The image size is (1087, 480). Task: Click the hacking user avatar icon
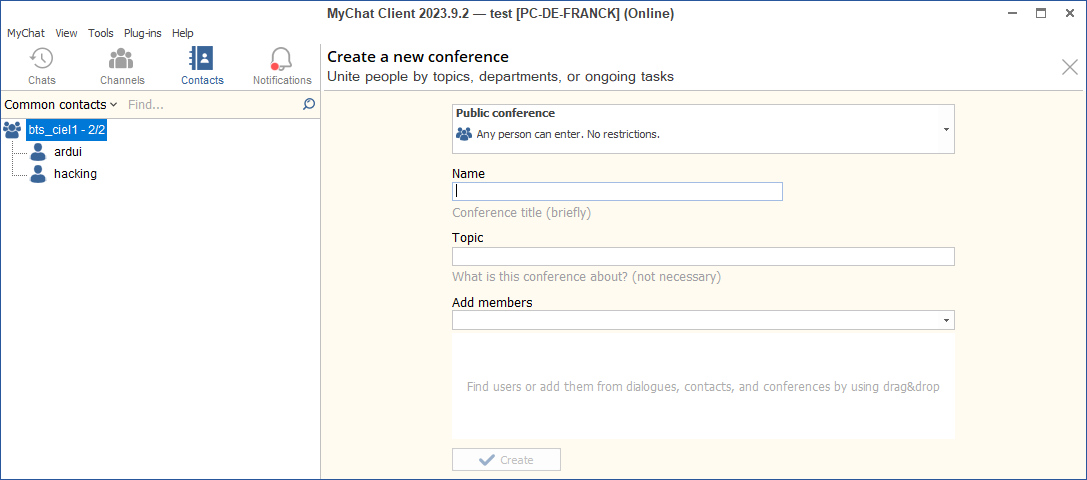(38, 174)
